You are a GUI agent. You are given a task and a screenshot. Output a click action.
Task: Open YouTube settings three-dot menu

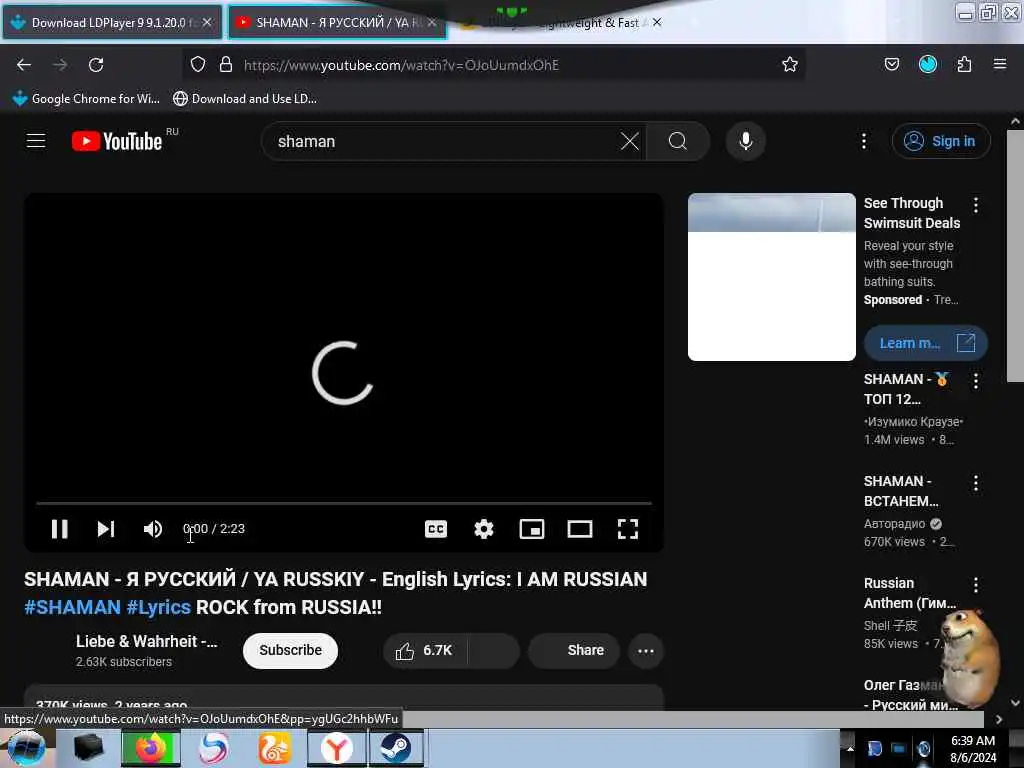click(863, 141)
